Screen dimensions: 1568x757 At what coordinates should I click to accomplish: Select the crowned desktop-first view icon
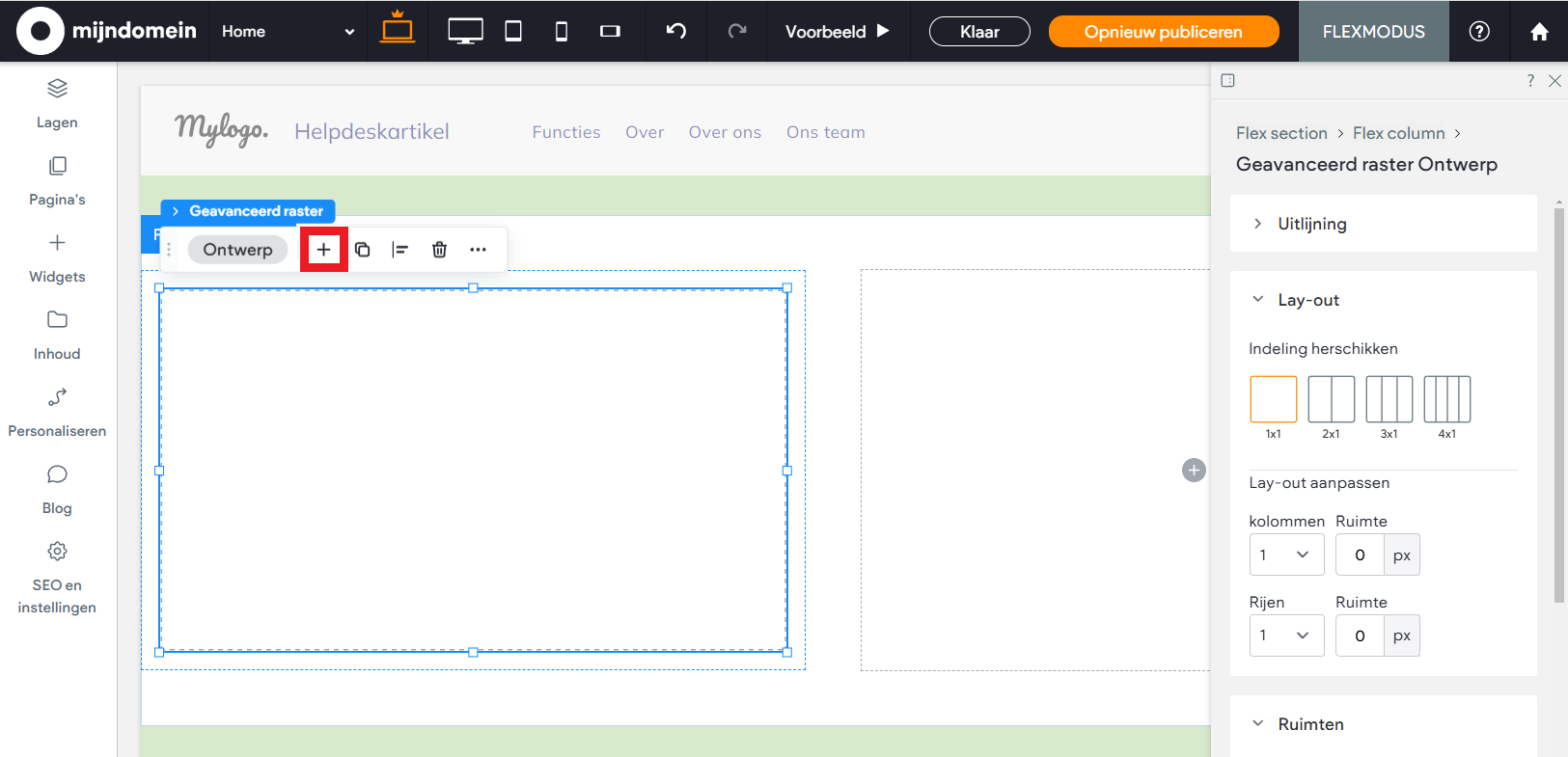(x=397, y=27)
